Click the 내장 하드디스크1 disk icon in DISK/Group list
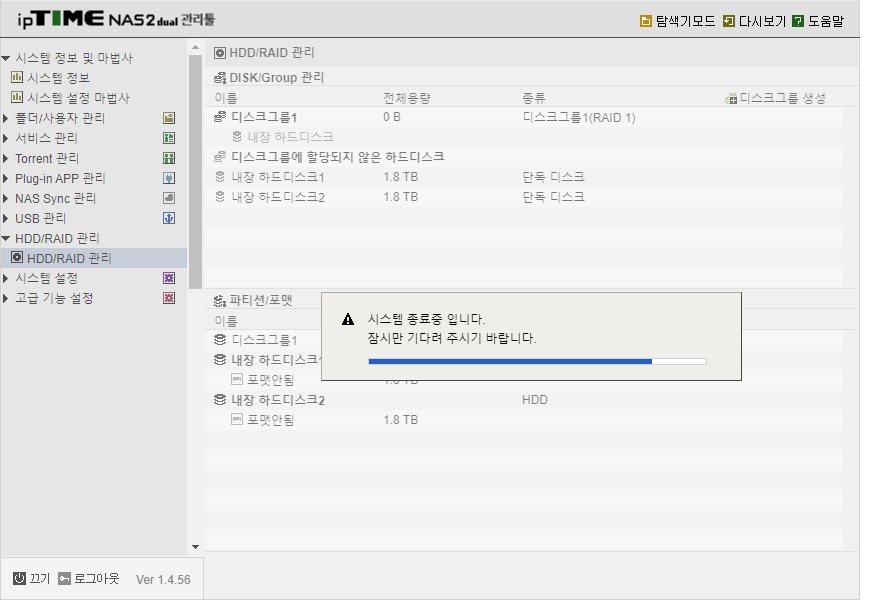 click(x=220, y=177)
